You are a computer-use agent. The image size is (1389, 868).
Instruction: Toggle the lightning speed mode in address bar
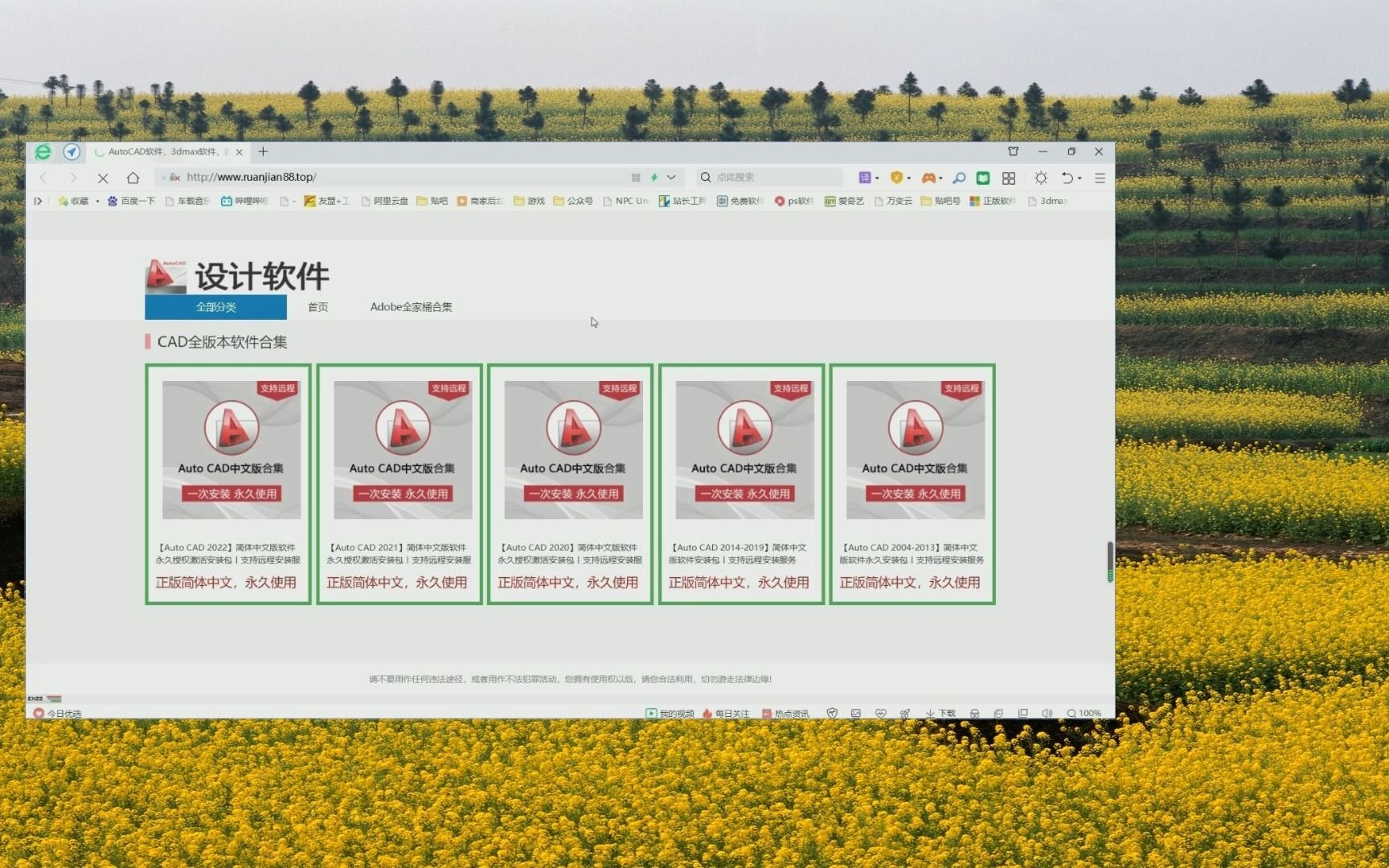(654, 177)
